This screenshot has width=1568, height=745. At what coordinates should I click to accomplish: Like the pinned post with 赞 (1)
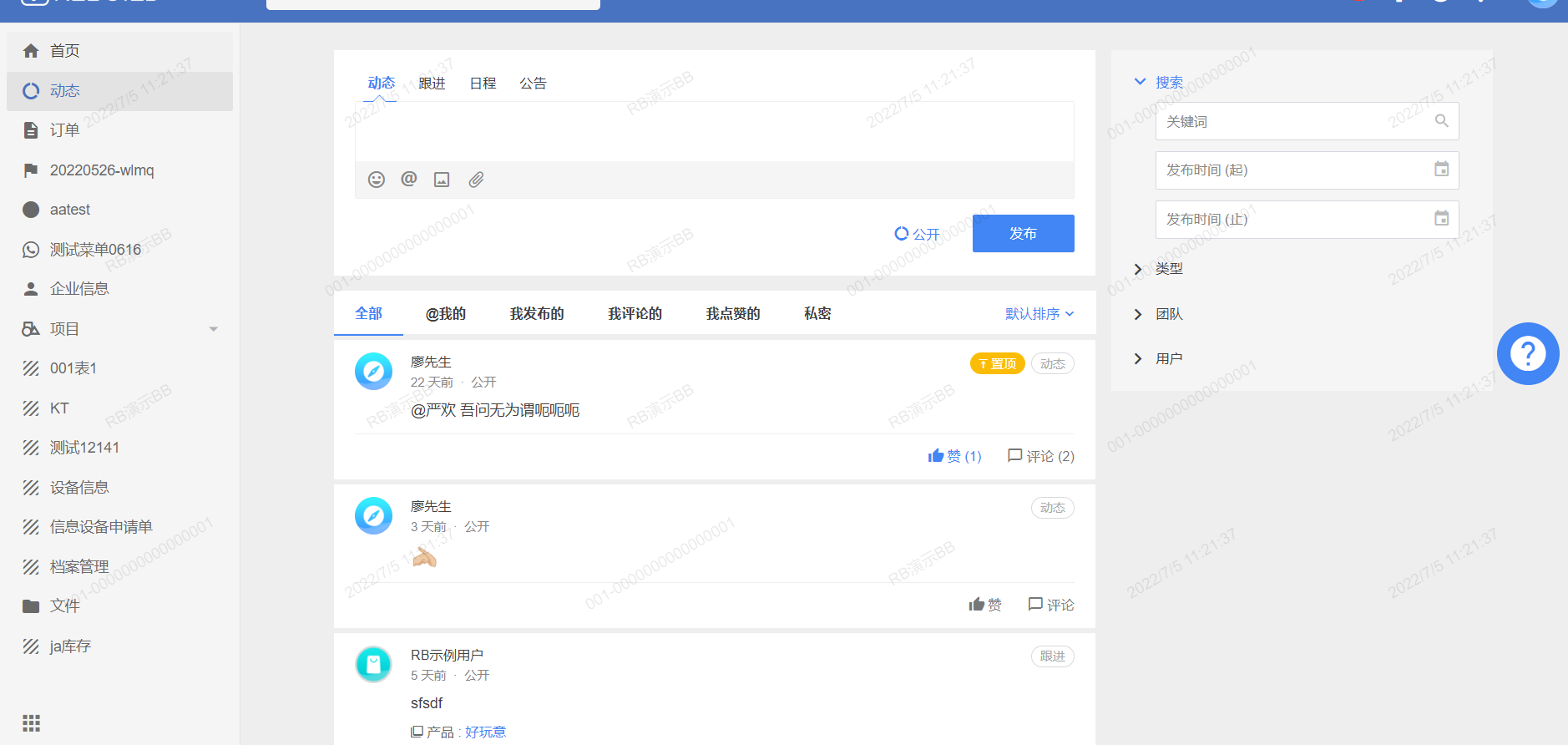pos(954,456)
